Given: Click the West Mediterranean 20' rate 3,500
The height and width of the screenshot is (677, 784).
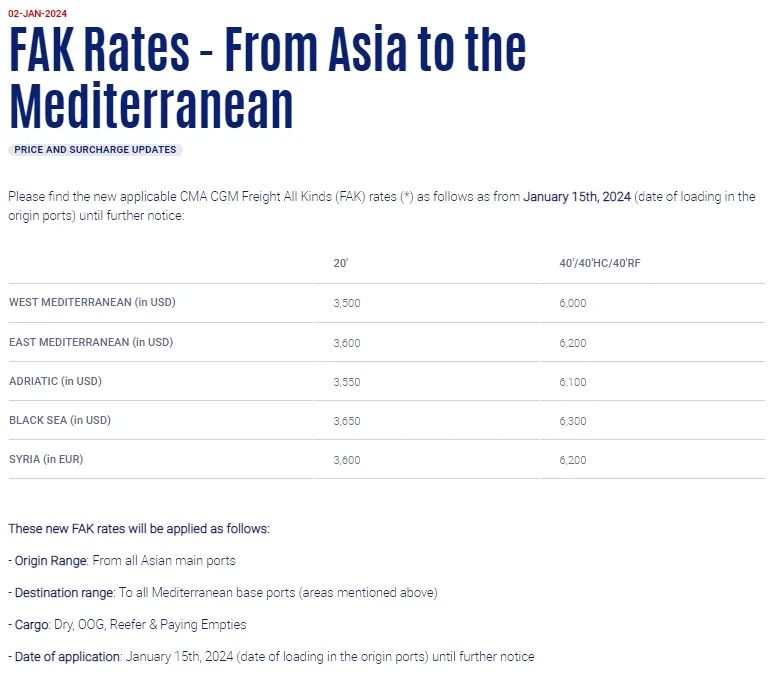Looking at the screenshot, I should click(x=347, y=303).
